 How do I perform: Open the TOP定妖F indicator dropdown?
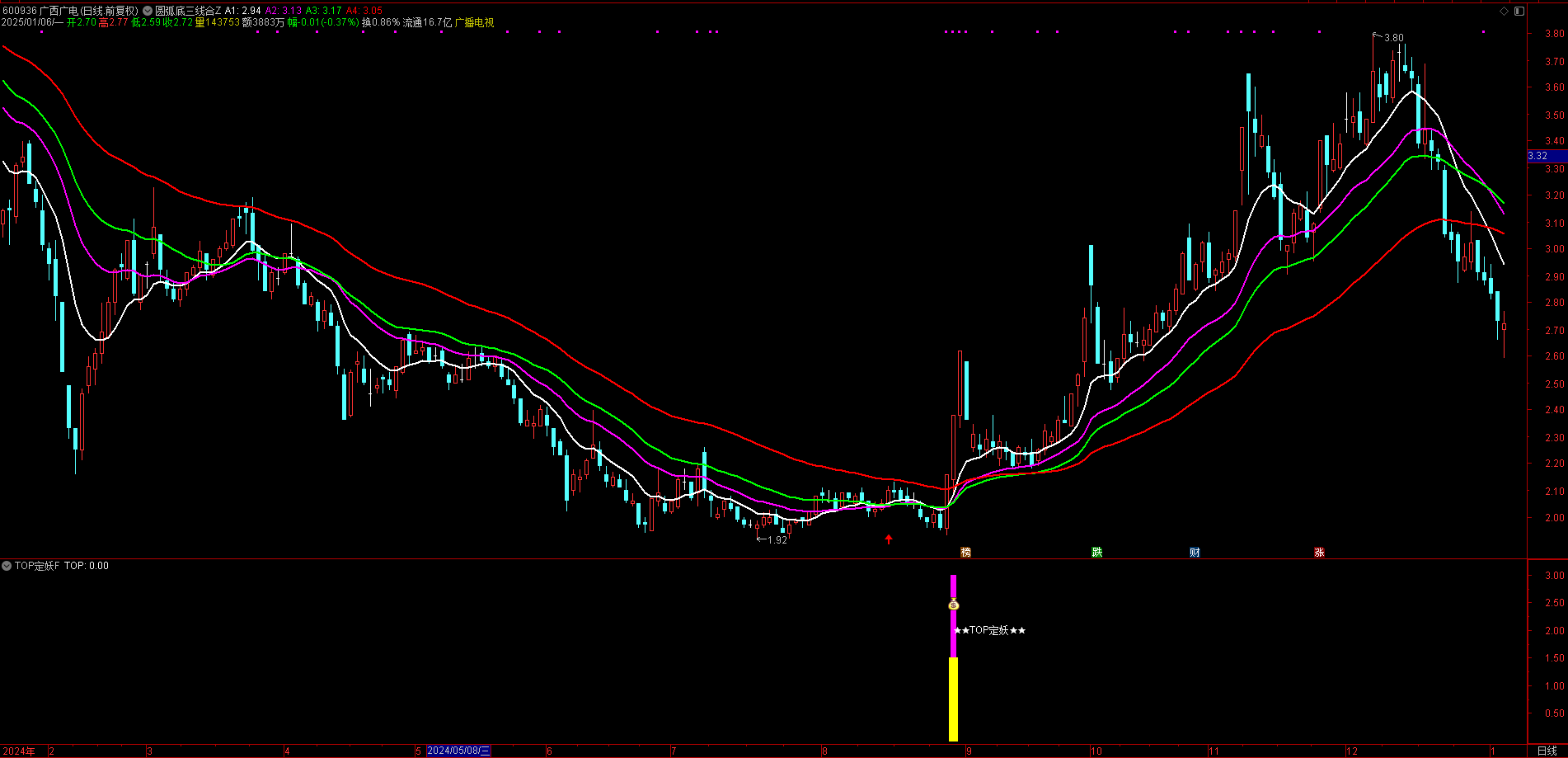(x=7, y=566)
